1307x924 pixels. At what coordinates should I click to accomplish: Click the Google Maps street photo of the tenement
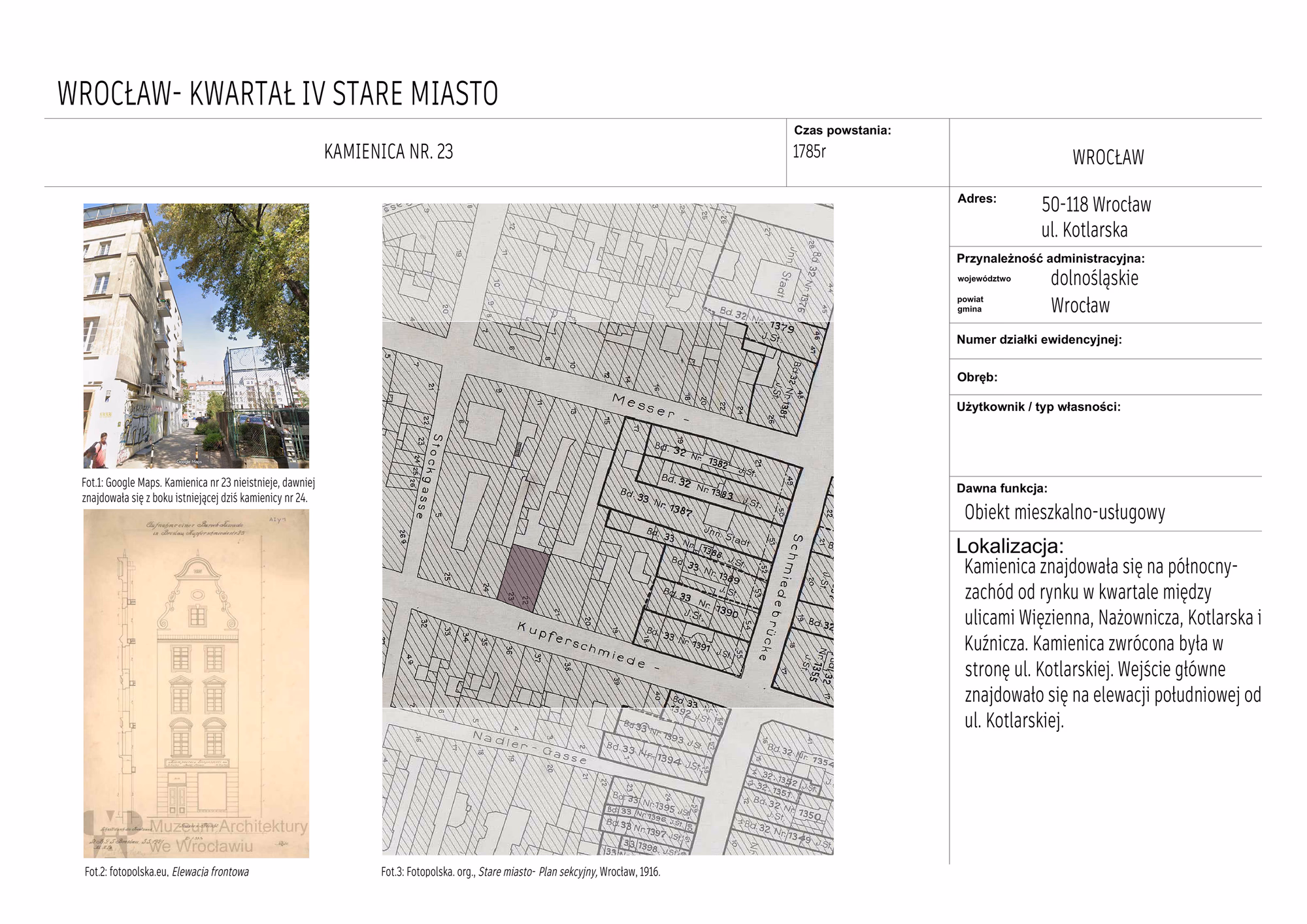(196, 335)
